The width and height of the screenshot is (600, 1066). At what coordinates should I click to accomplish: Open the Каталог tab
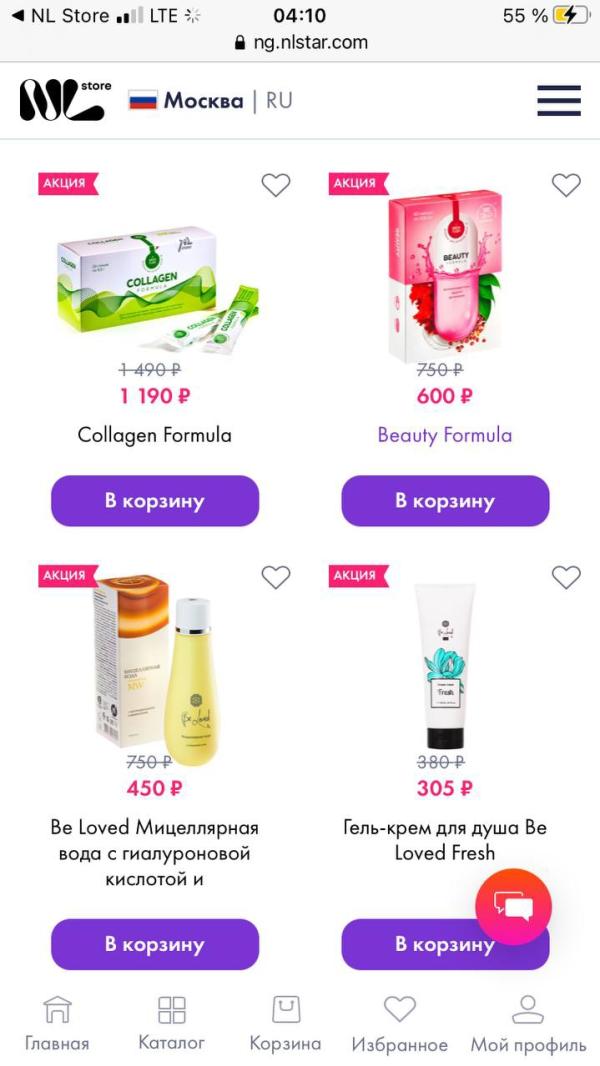[x=171, y=1023]
